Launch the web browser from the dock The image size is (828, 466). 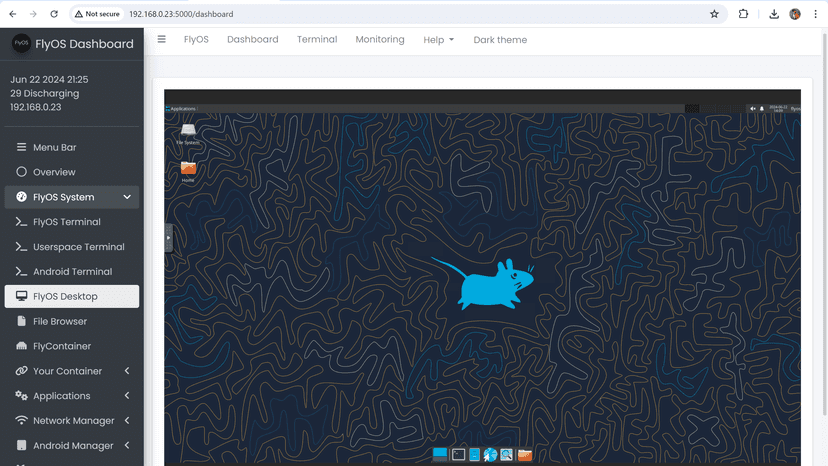tap(490, 454)
